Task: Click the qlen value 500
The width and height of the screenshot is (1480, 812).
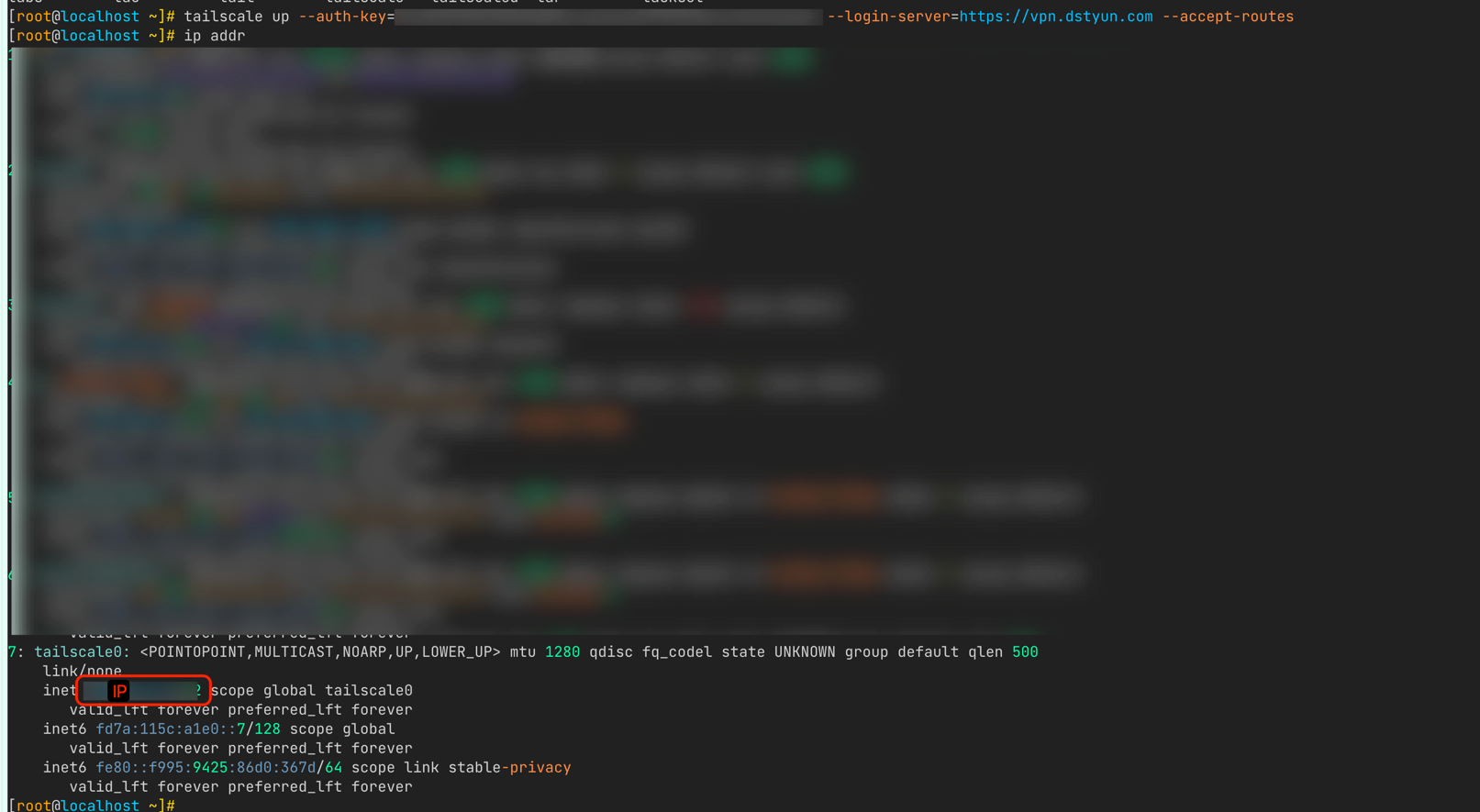Action: [x=1024, y=652]
